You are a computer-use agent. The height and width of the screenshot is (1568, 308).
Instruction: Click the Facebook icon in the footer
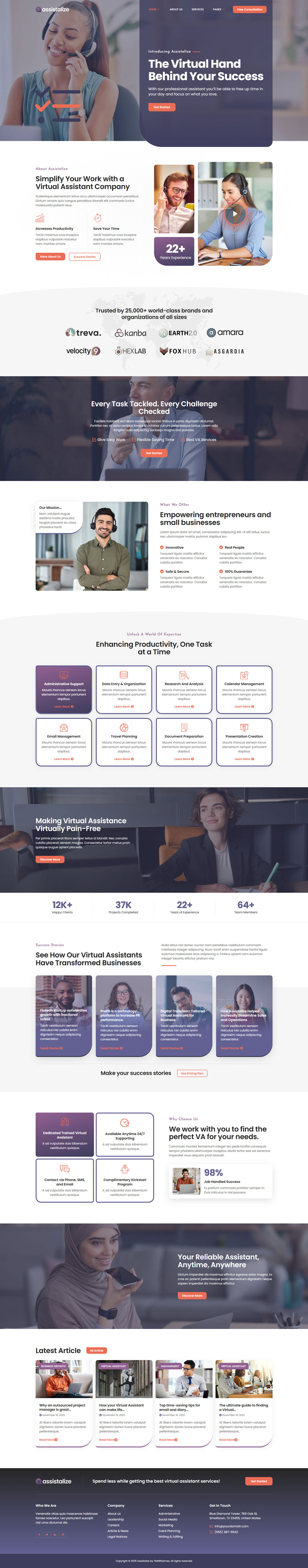39,1535
